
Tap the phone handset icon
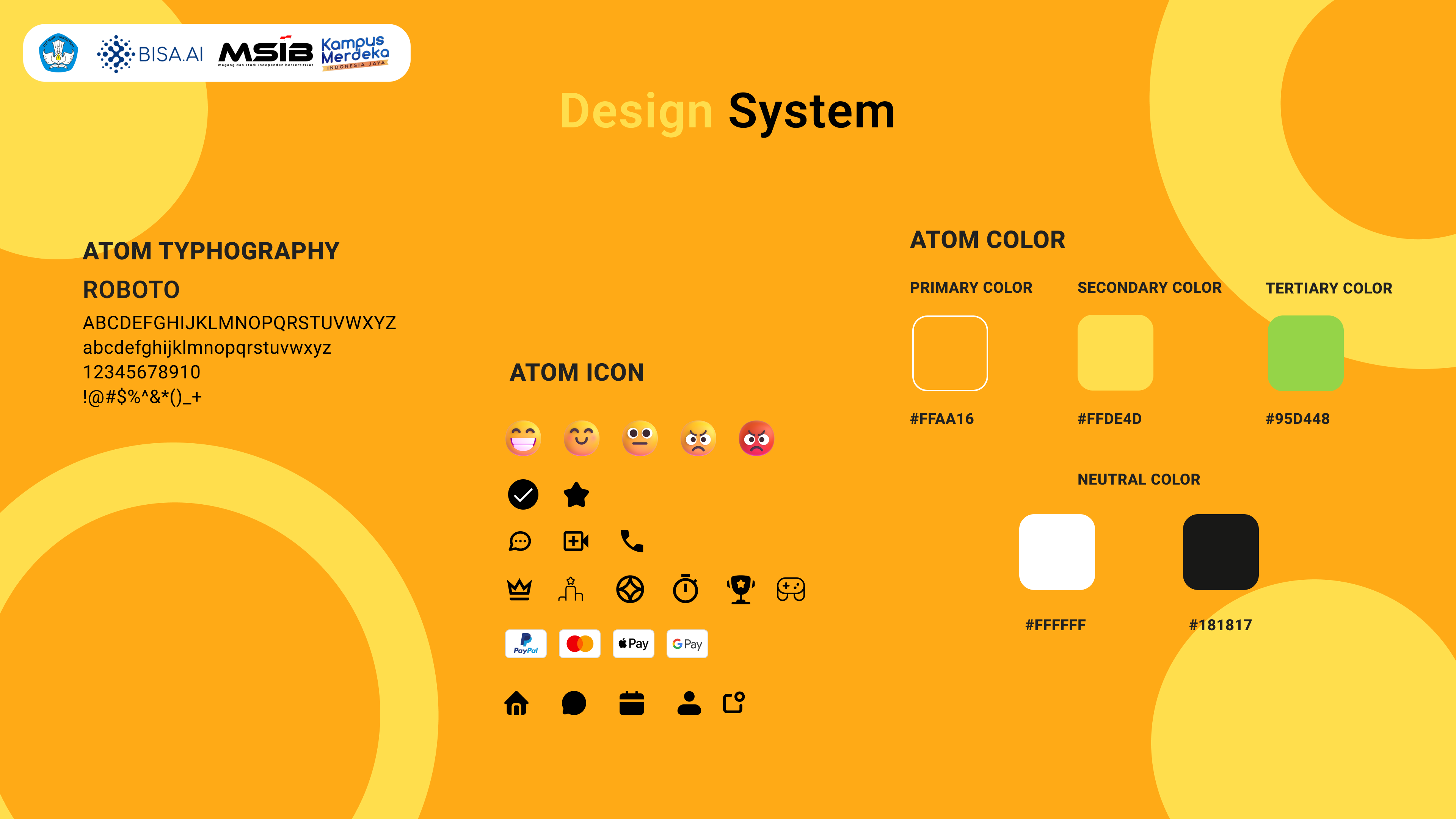click(x=632, y=541)
